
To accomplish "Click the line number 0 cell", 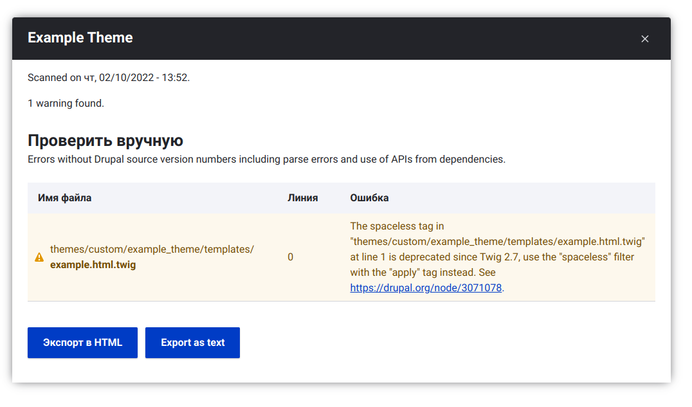I will click(x=291, y=257).
